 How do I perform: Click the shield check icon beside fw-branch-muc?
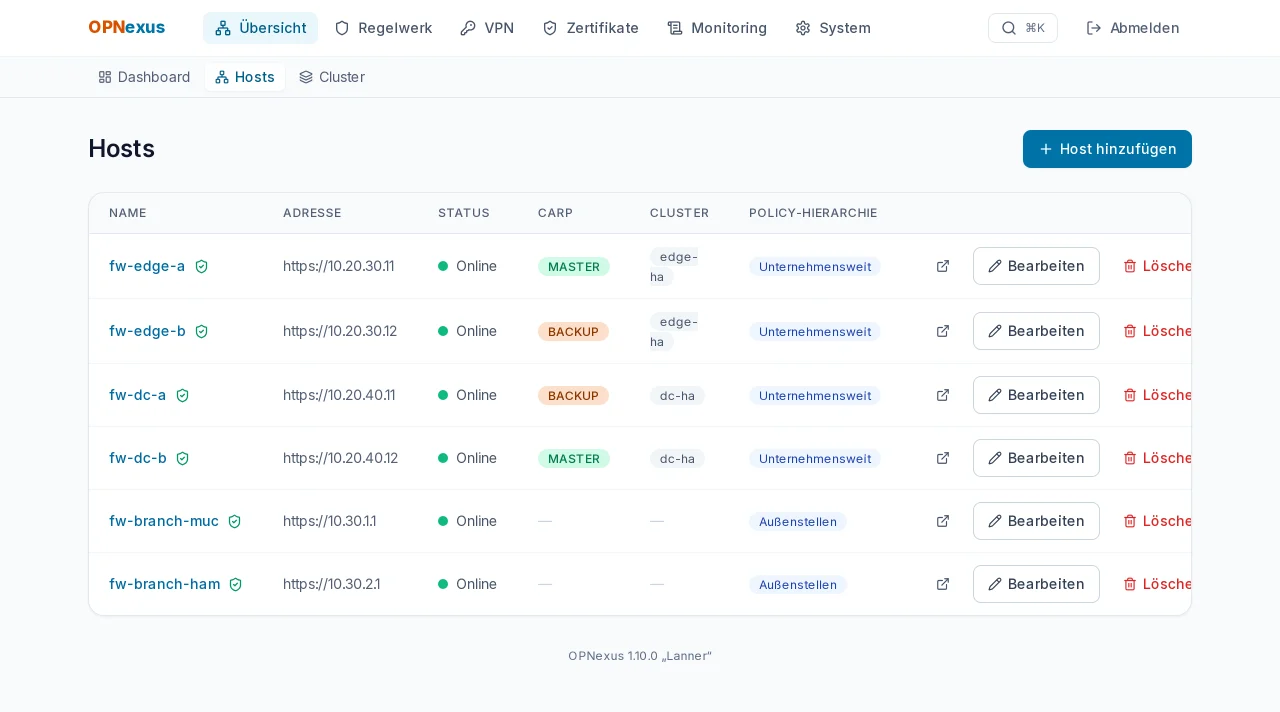coord(234,521)
